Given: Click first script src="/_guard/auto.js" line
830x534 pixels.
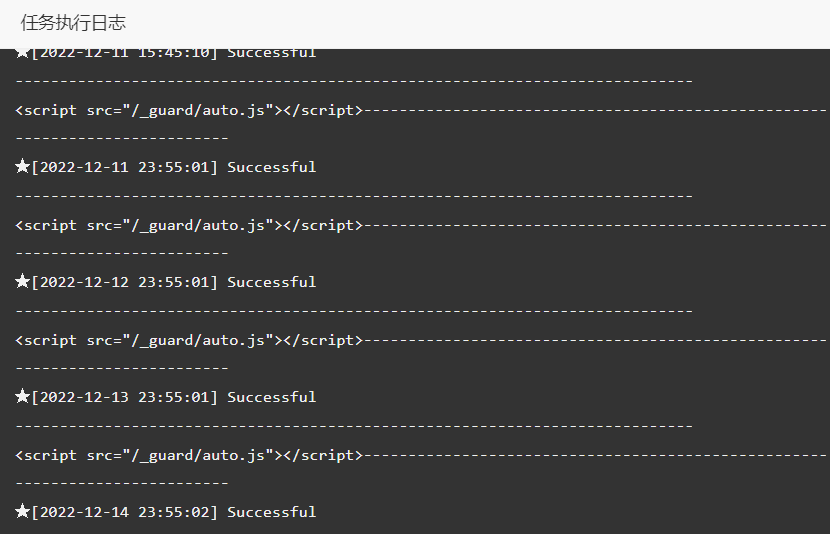Looking at the screenshot, I should click(189, 110).
